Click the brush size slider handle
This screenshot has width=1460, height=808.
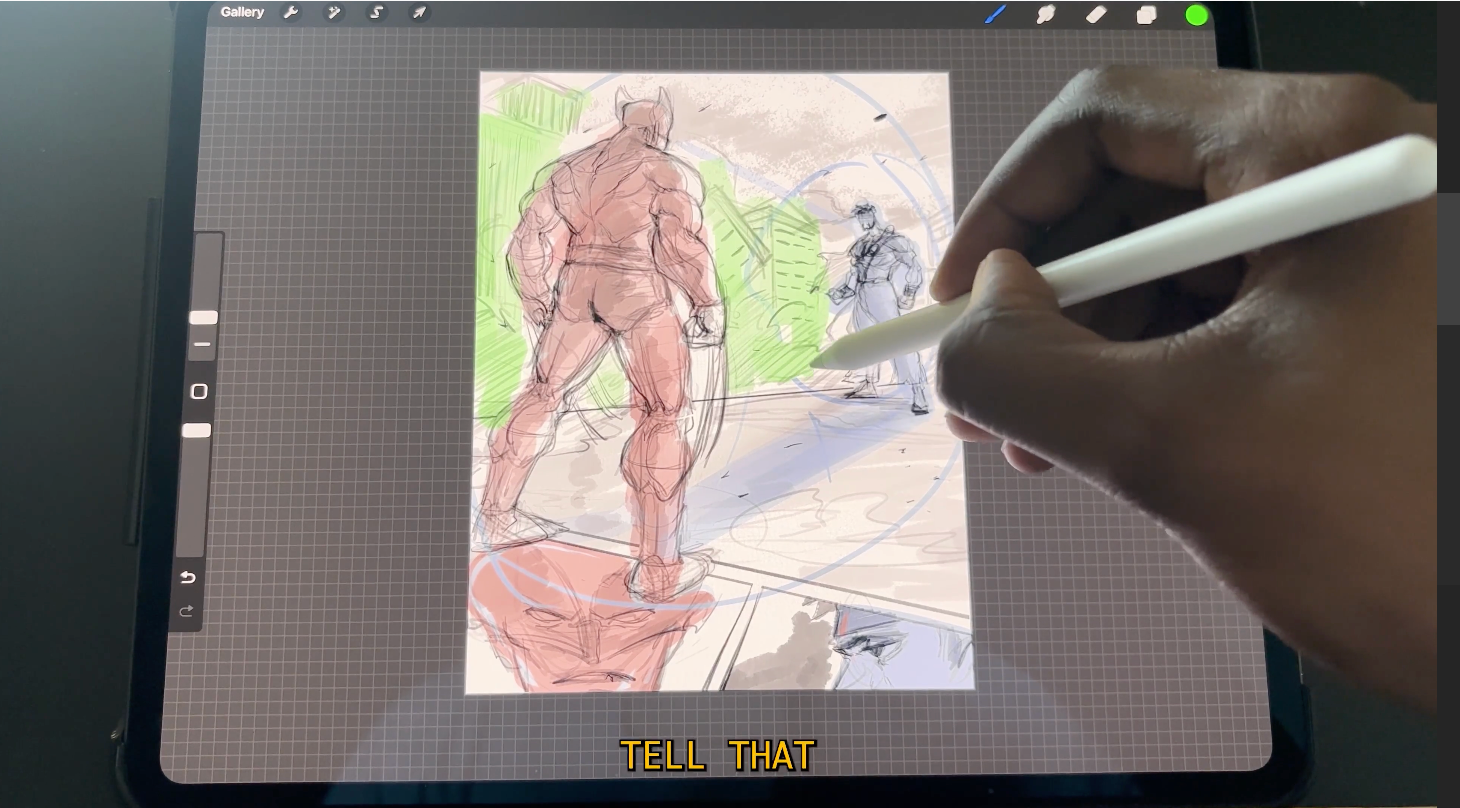[x=203, y=317]
